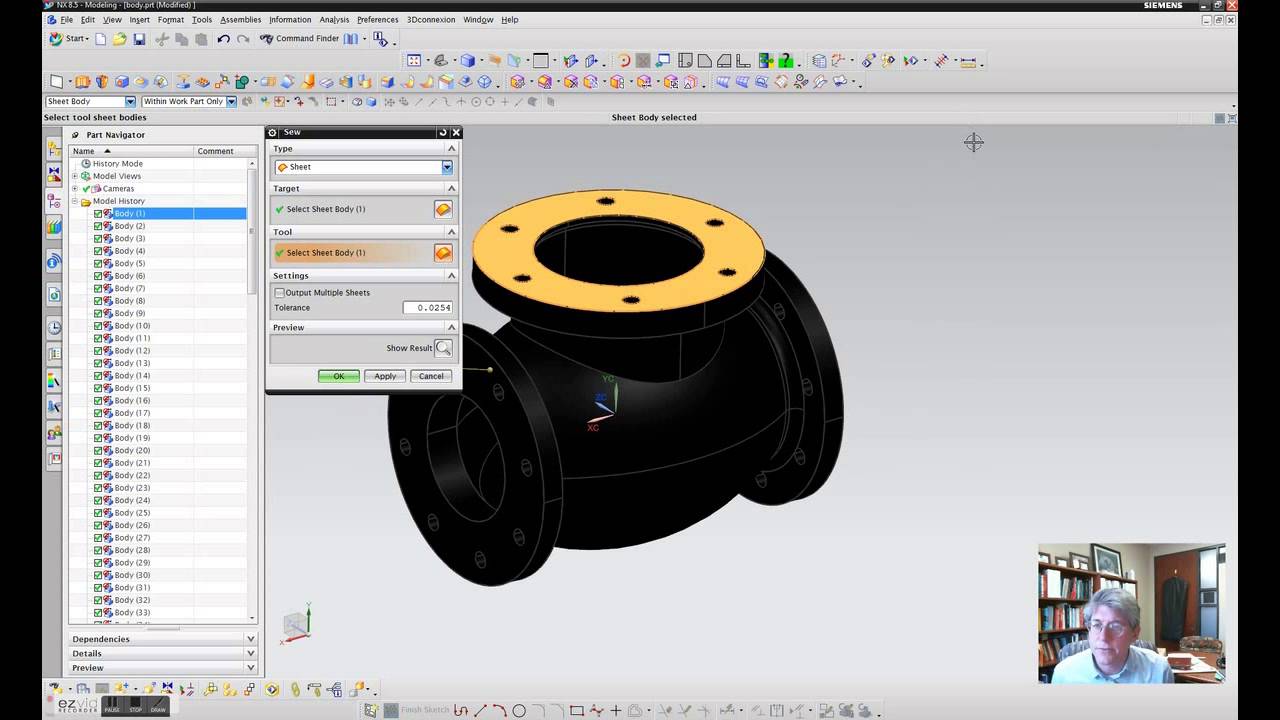Select Body (12) in Part Navigator
The width and height of the screenshot is (1280, 720).
131,351
